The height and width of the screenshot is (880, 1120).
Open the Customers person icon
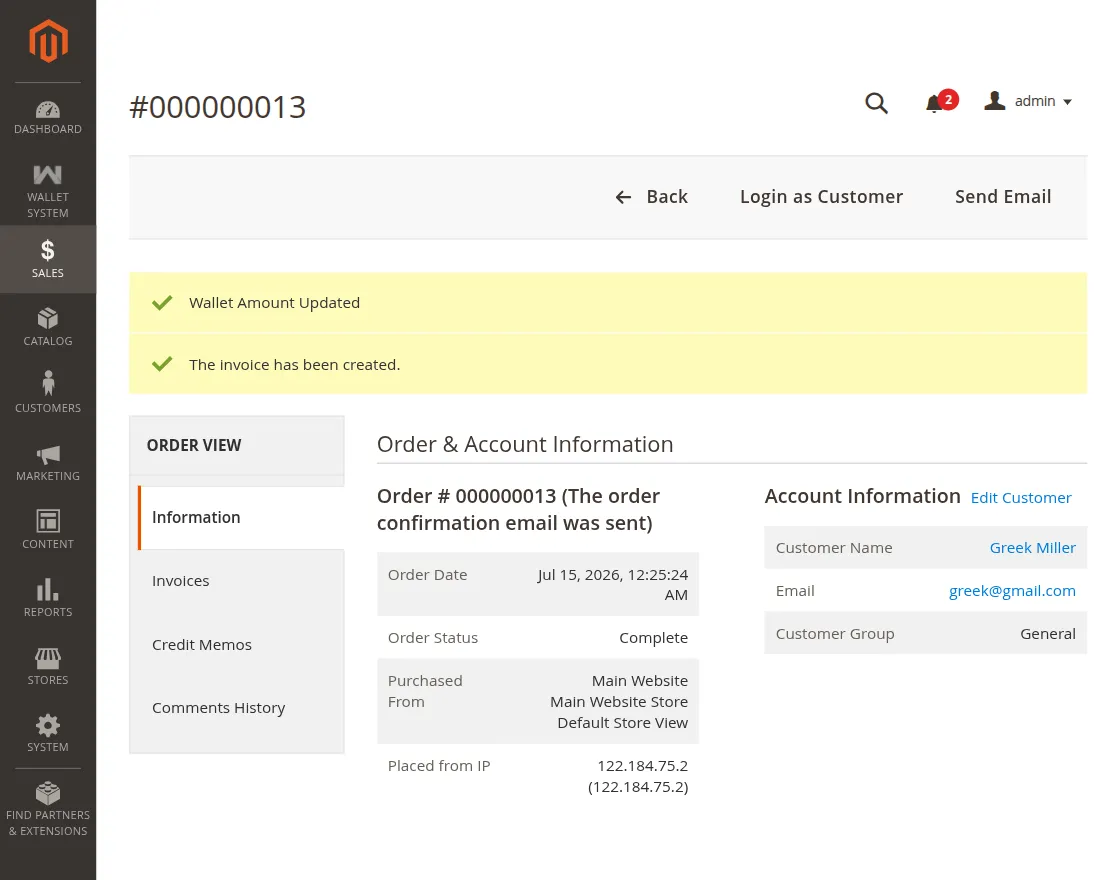click(x=48, y=383)
